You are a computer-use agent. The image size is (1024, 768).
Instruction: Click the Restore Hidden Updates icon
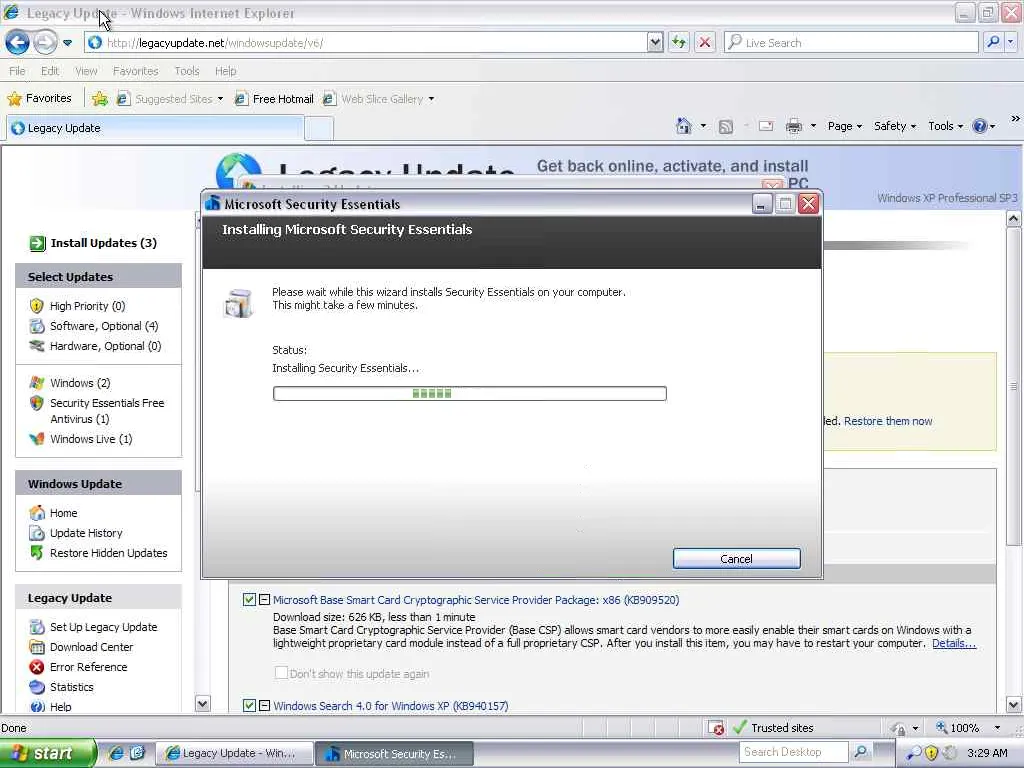pyautogui.click(x=37, y=552)
